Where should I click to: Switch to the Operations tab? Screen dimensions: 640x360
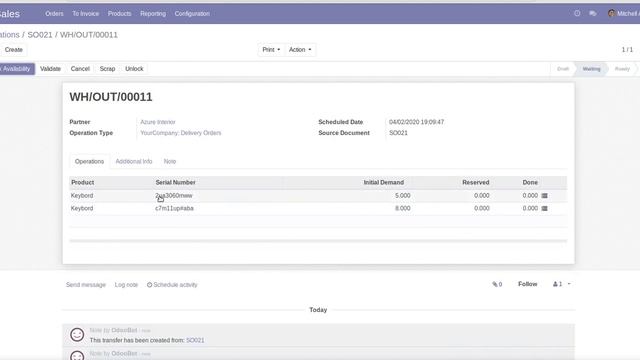pyautogui.click(x=89, y=161)
